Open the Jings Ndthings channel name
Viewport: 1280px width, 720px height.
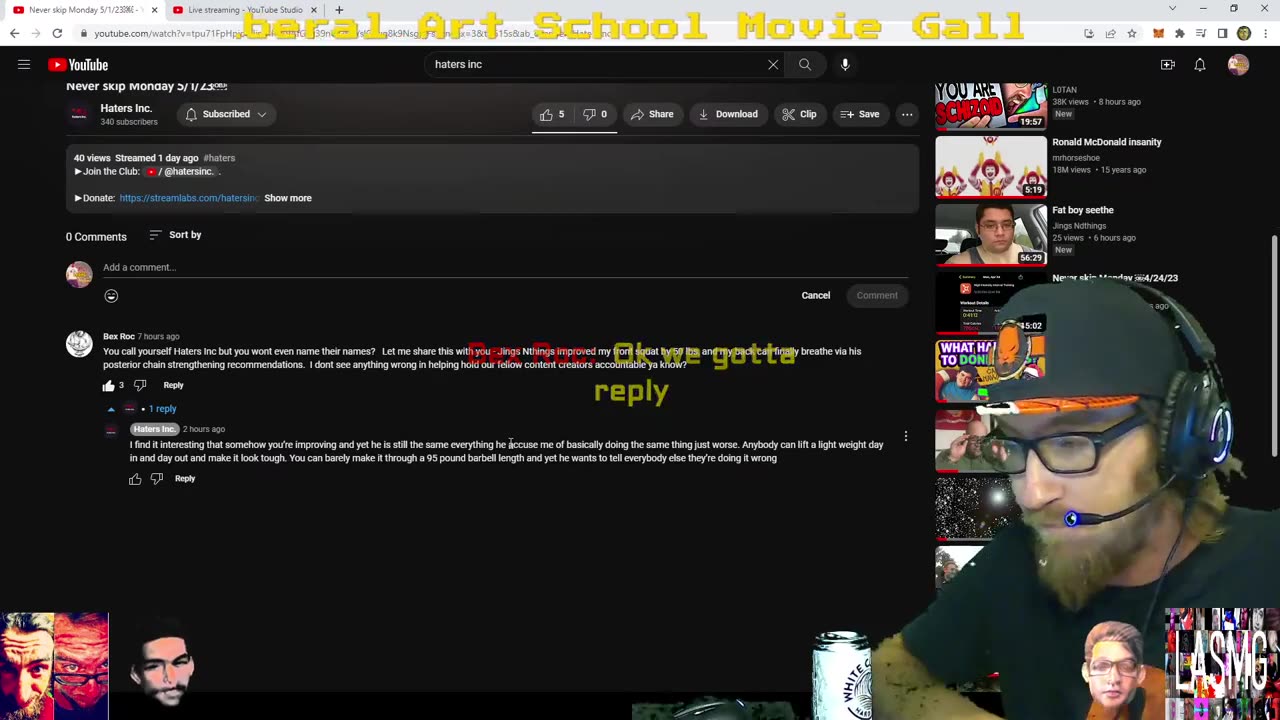point(1079,227)
